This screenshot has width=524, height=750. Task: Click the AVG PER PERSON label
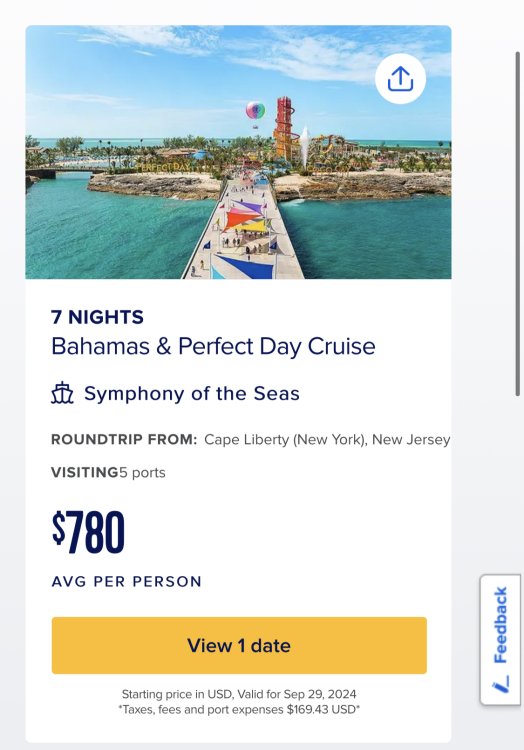[x=127, y=582]
